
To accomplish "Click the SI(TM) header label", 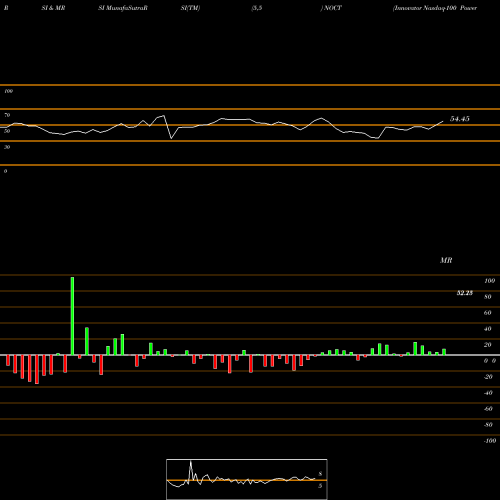I will click(190, 8).
